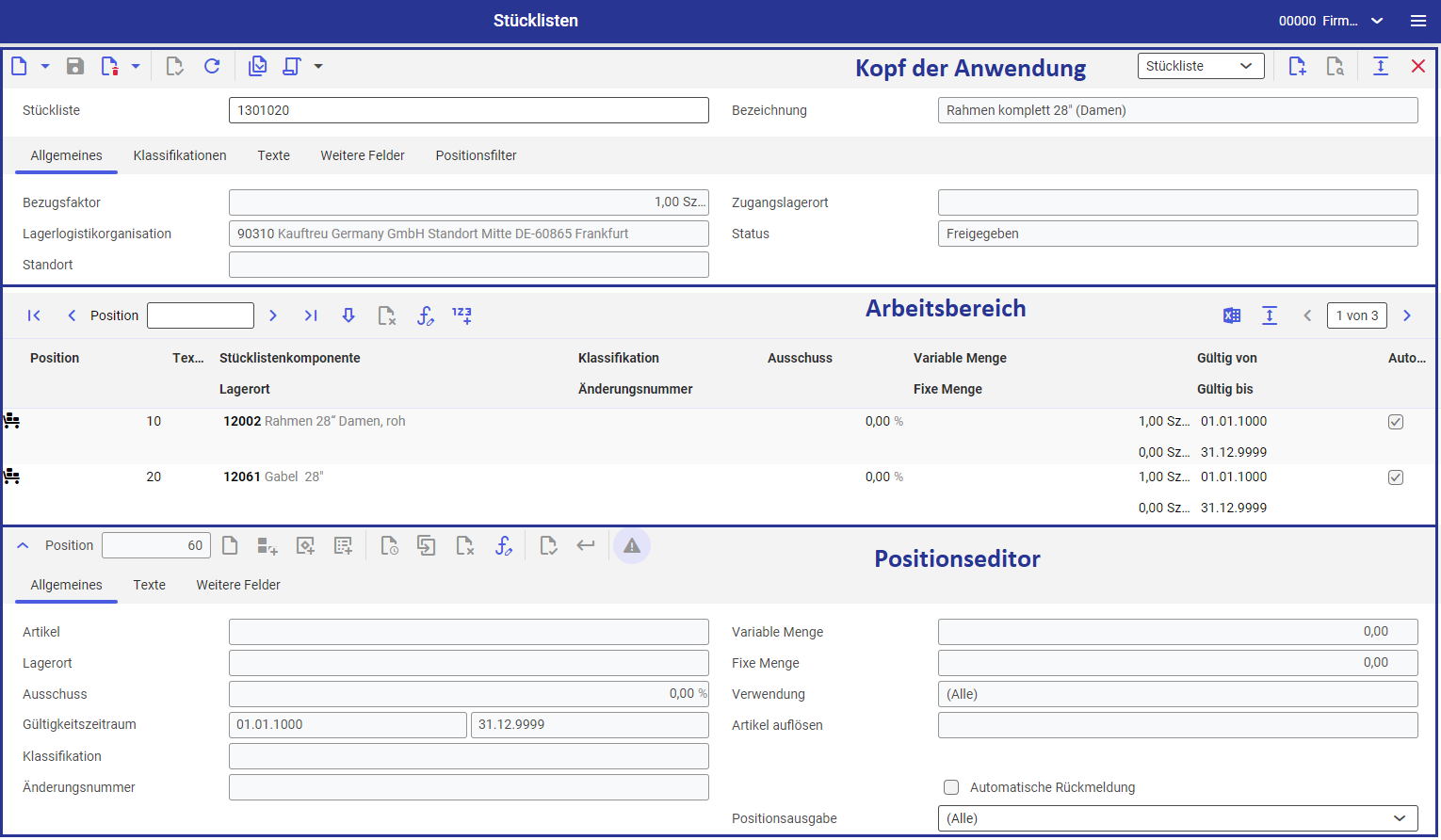Click the scroll/report icon in header toolbar

click(292, 66)
